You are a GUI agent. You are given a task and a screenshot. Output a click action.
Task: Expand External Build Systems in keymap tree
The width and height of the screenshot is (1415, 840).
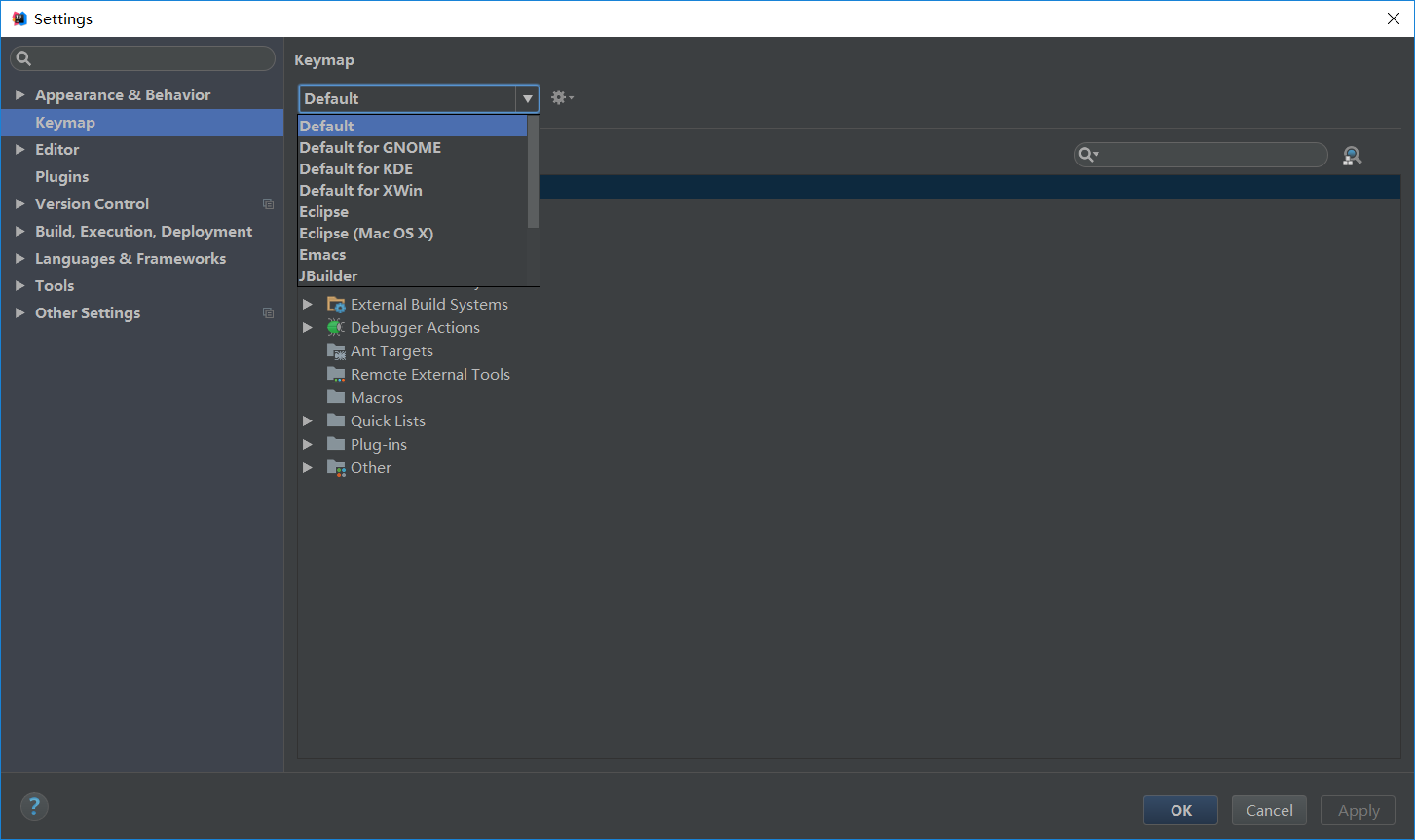[x=308, y=305]
